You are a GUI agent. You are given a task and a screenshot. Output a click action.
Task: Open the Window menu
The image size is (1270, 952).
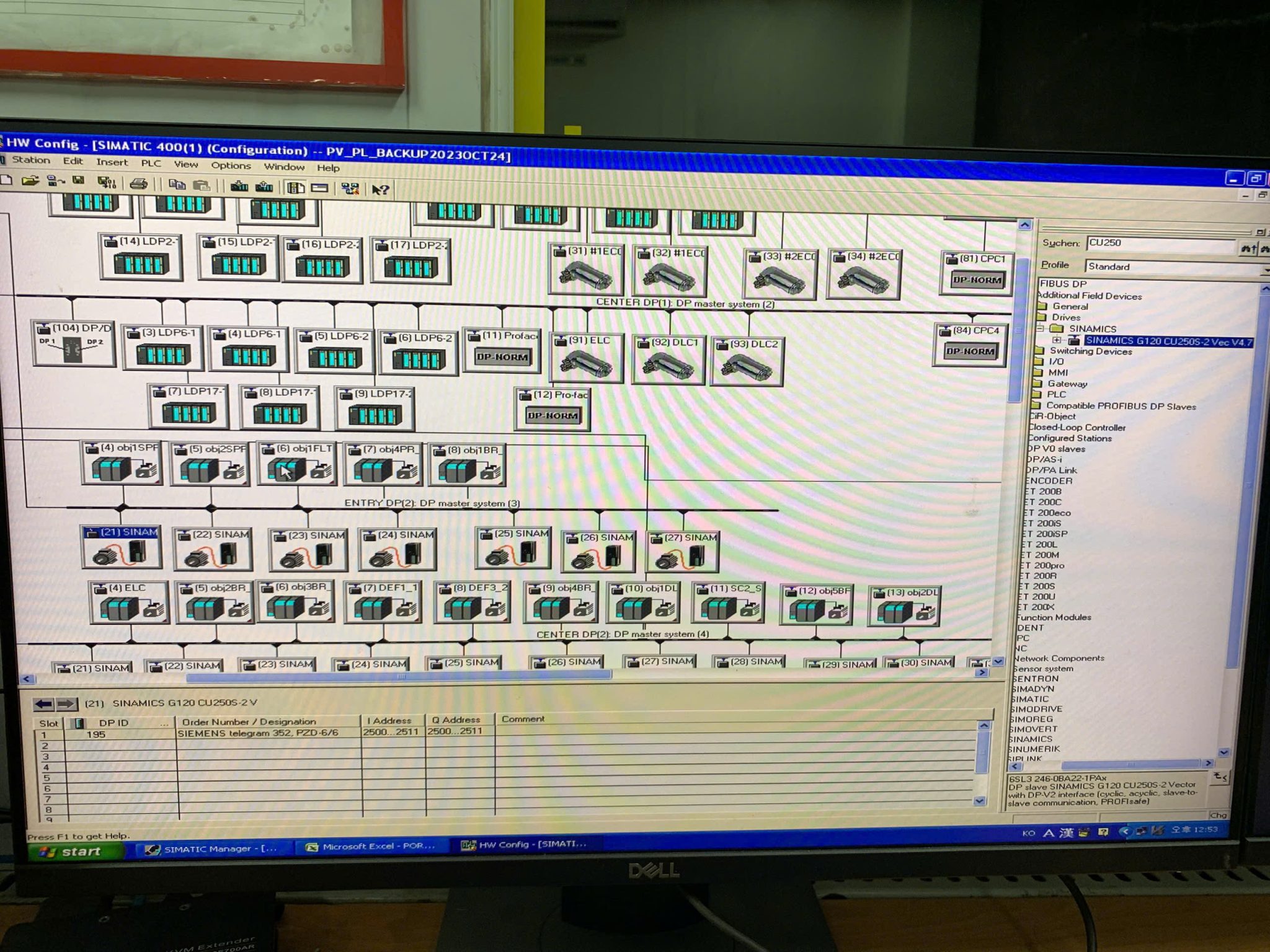coord(284,167)
